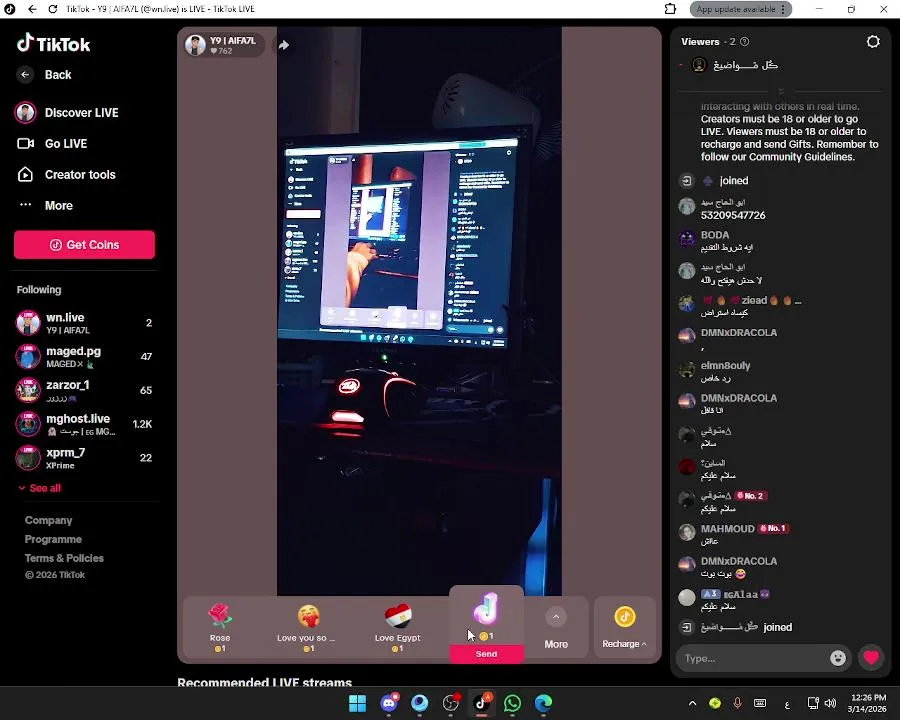This screenshot has height=720, width=900.
Task: Open Windows Start menu
Action: click(358, 703)
